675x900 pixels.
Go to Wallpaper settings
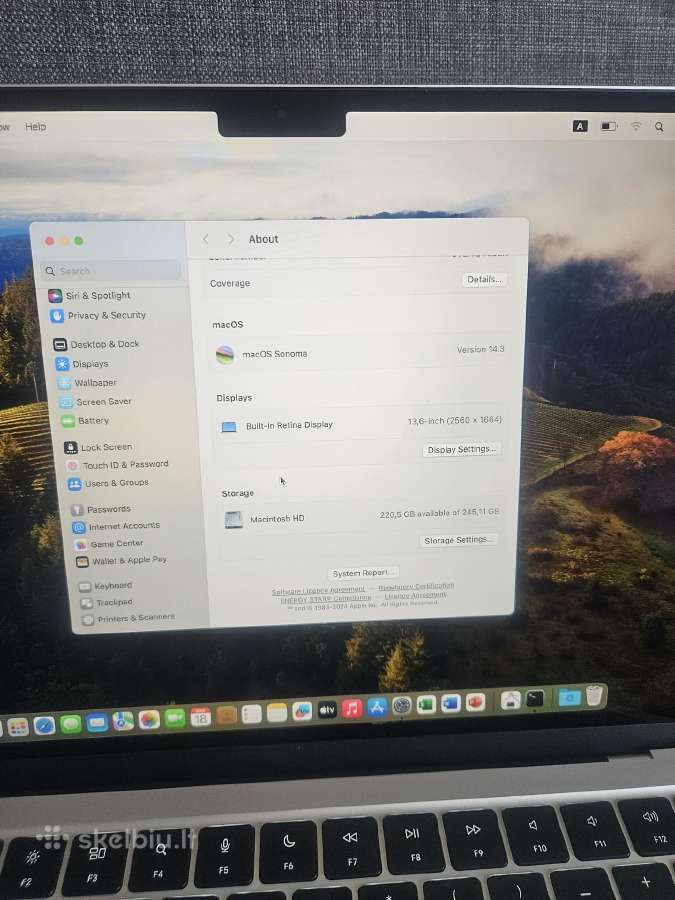coord(87,382)
